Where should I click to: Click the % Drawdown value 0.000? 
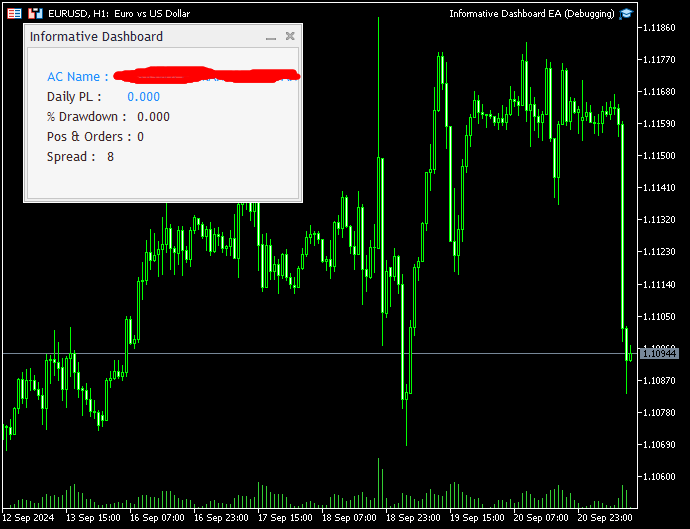(x=154, y=117)
